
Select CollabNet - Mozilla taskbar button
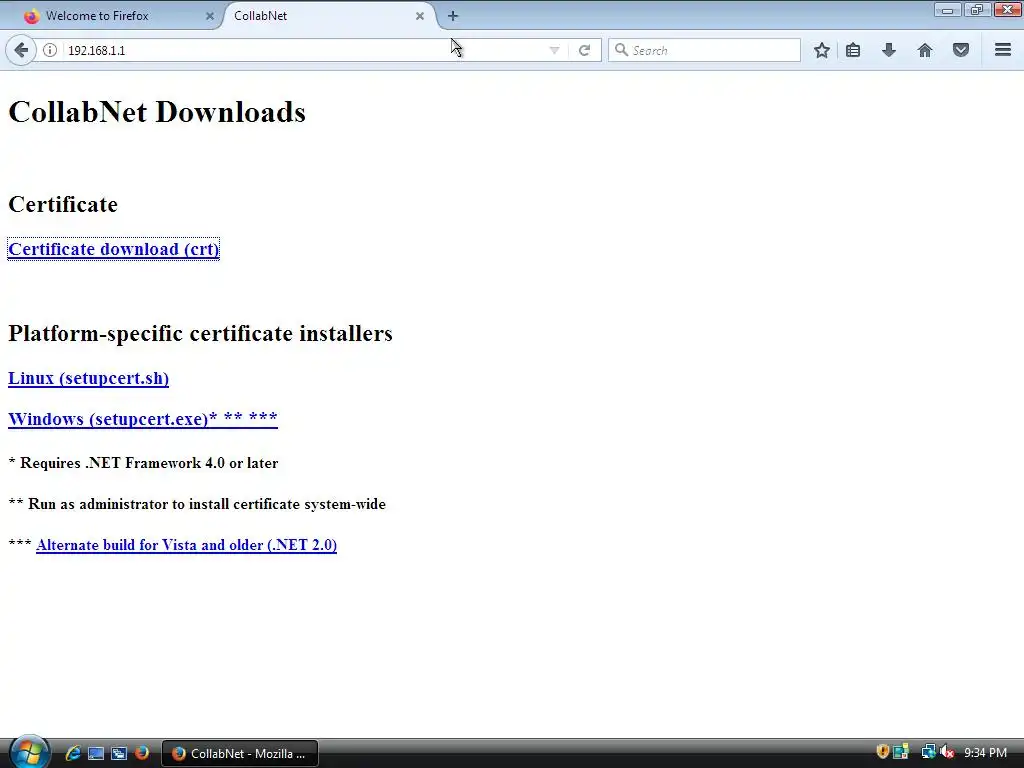[240, 754]
